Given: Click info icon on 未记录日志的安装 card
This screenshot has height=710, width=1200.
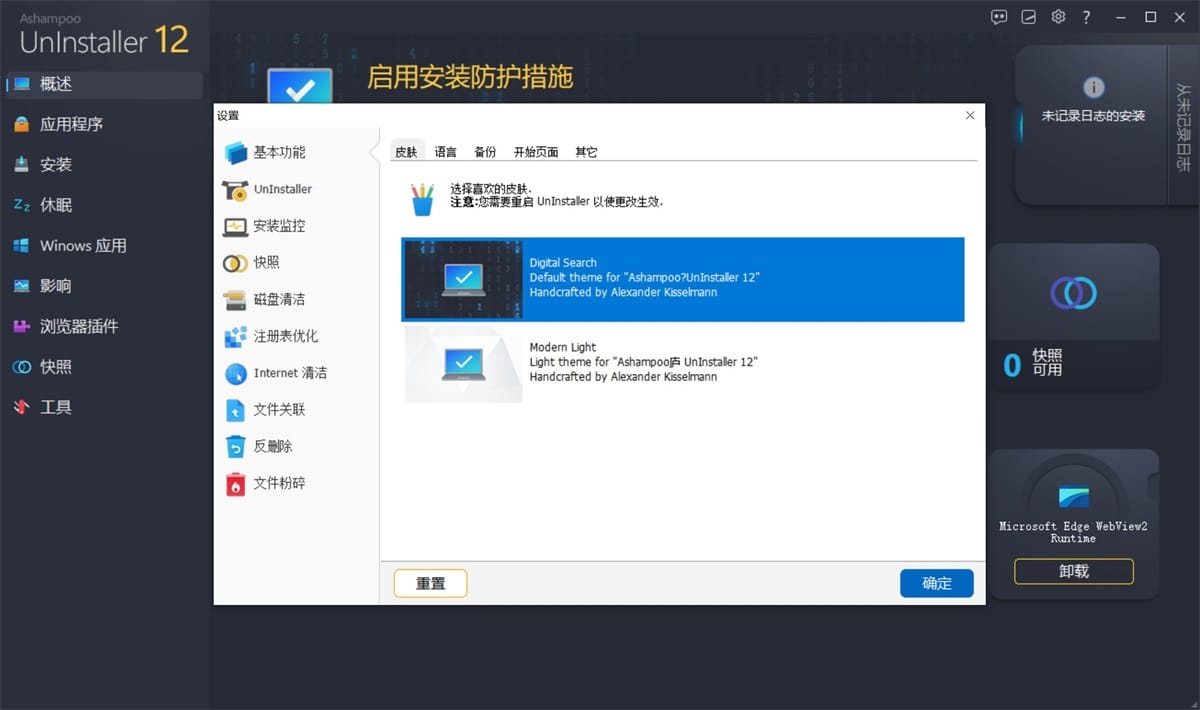Looking at the screenshot, I should 1094,88.
